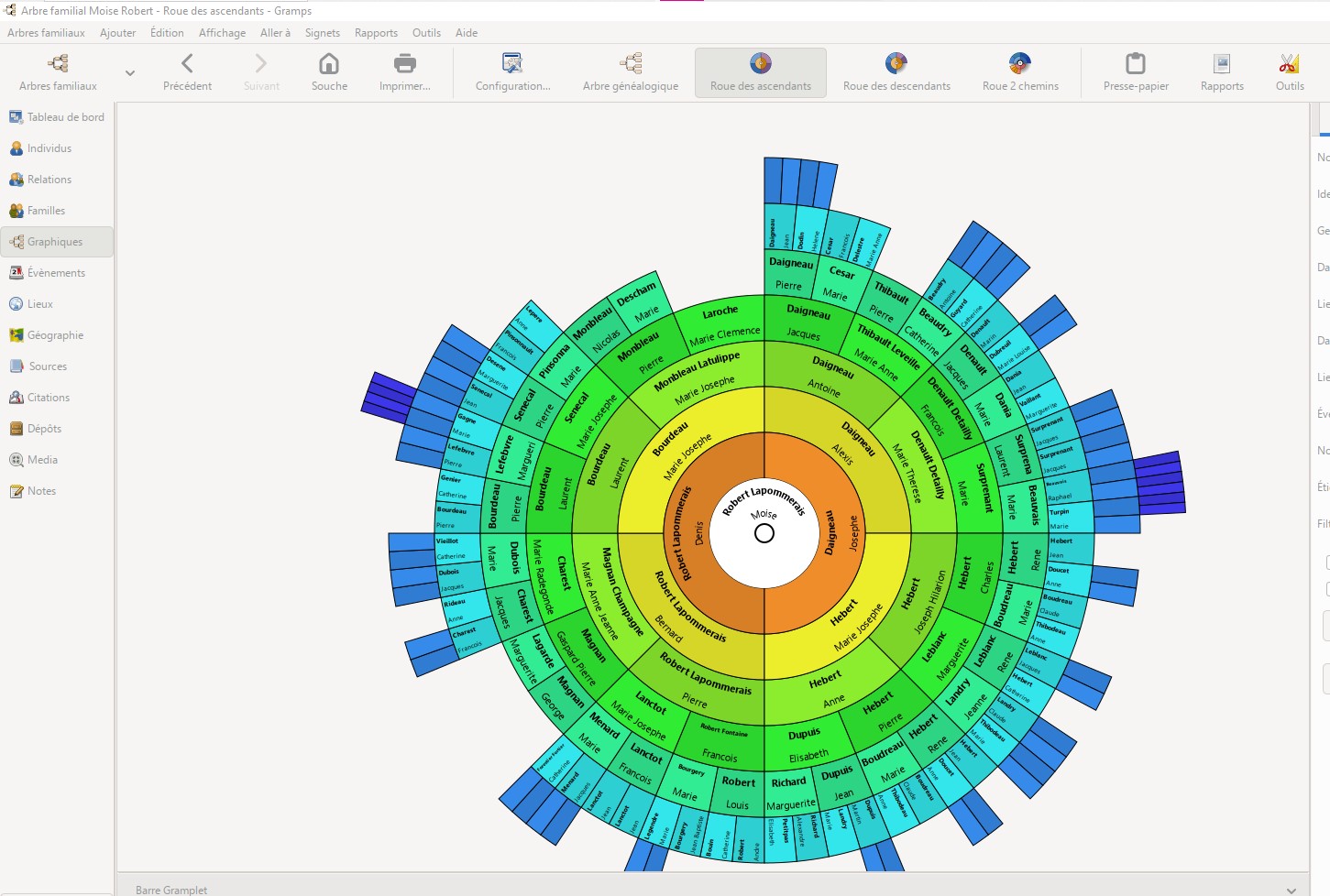The width and height of the screenshot is (1330, 896).
Task: Expand the recent family trees dropdown arrow
Action: tap(130, 73)
